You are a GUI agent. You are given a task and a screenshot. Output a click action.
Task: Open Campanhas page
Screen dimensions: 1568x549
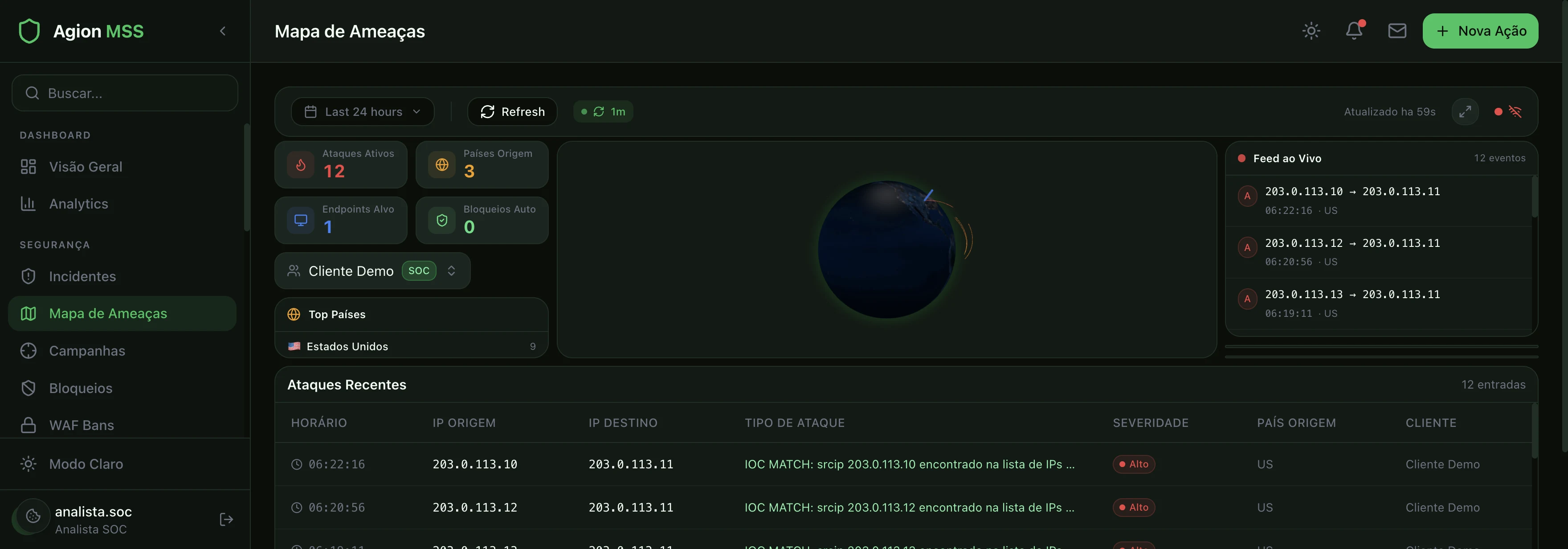click(x=122, y=351)
